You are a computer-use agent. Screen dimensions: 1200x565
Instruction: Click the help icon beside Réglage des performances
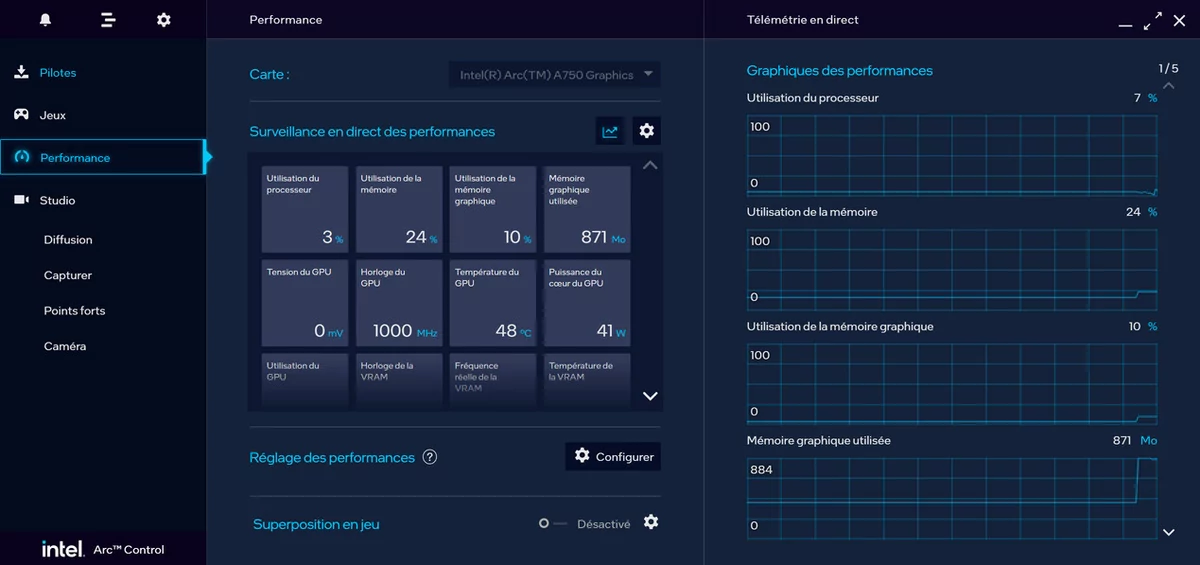click(430, 457)
